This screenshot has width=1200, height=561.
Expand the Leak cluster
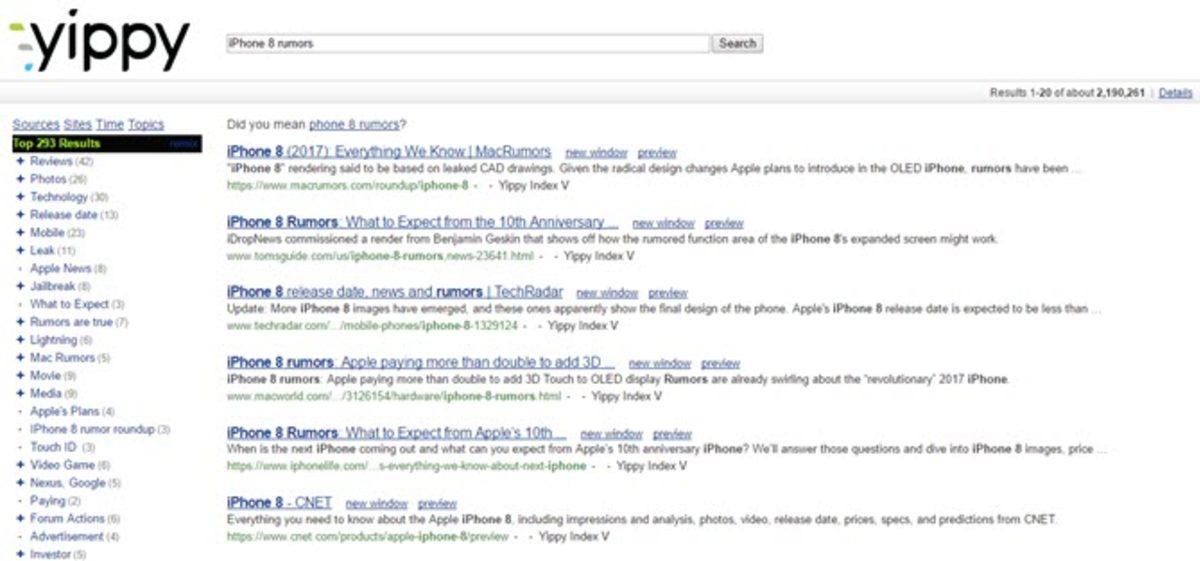tap(19, 250)
